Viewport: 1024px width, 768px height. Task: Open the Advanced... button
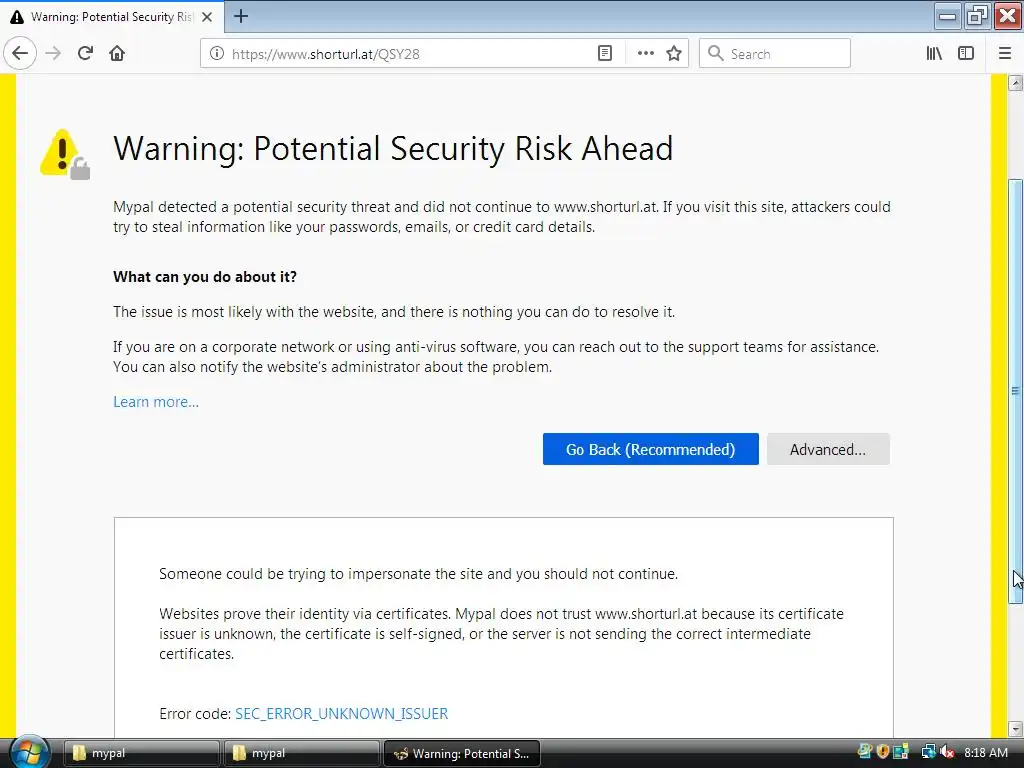[828, 449]
